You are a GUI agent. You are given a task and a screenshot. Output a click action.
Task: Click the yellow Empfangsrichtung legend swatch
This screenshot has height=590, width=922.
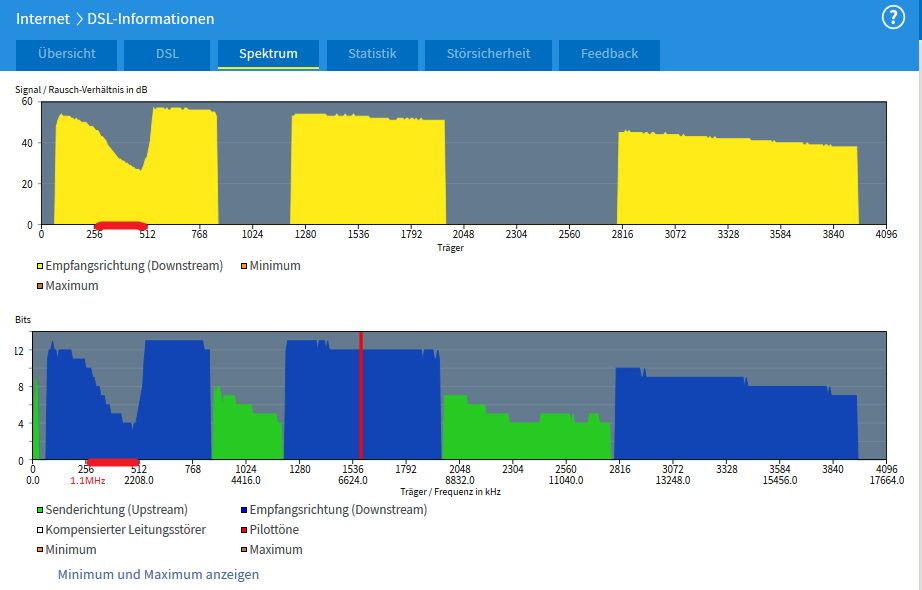click(40, 267)
